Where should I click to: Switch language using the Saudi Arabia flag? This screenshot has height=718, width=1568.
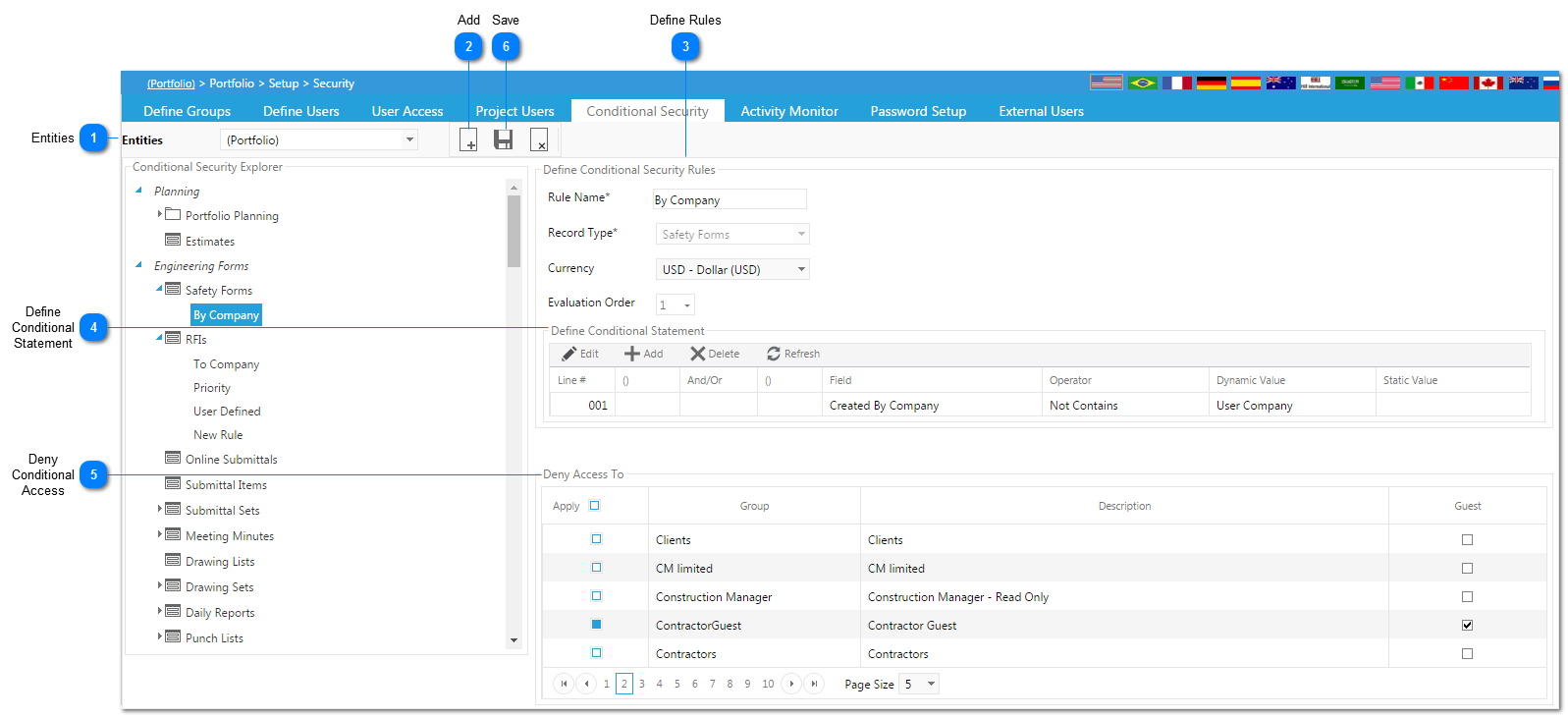coord(1350,83)
